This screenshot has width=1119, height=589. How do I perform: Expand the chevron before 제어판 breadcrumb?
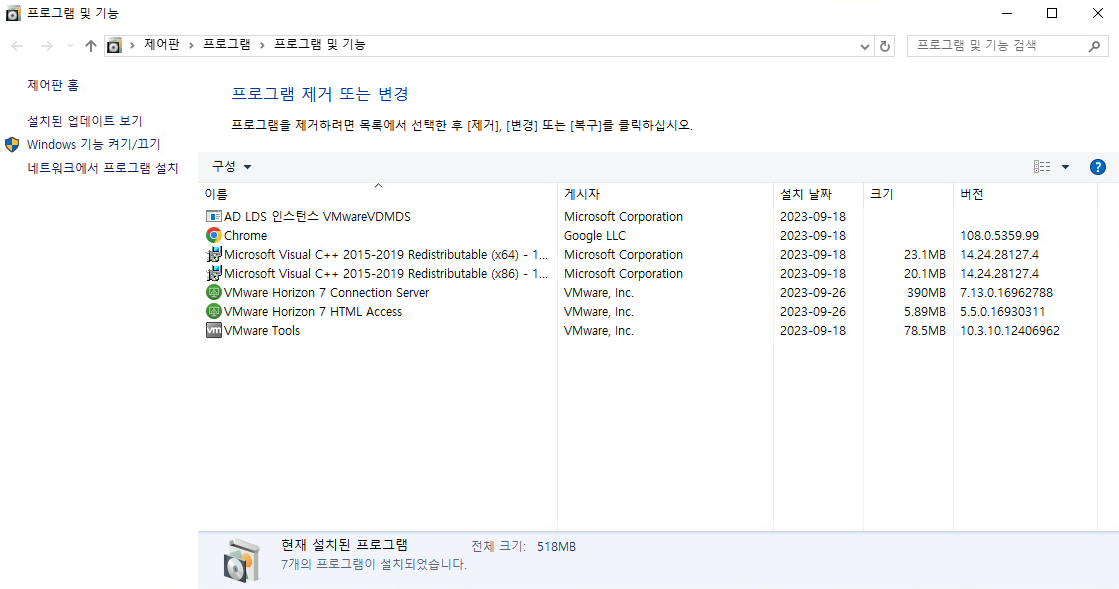(132, 45)
